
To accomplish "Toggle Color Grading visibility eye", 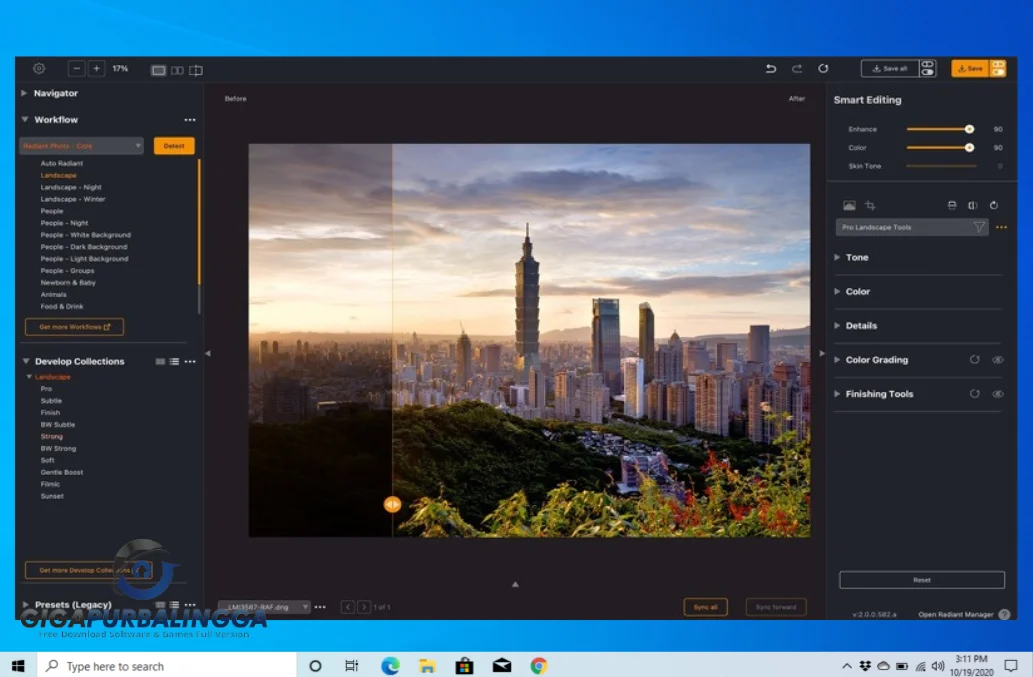I will click(998, 360).
